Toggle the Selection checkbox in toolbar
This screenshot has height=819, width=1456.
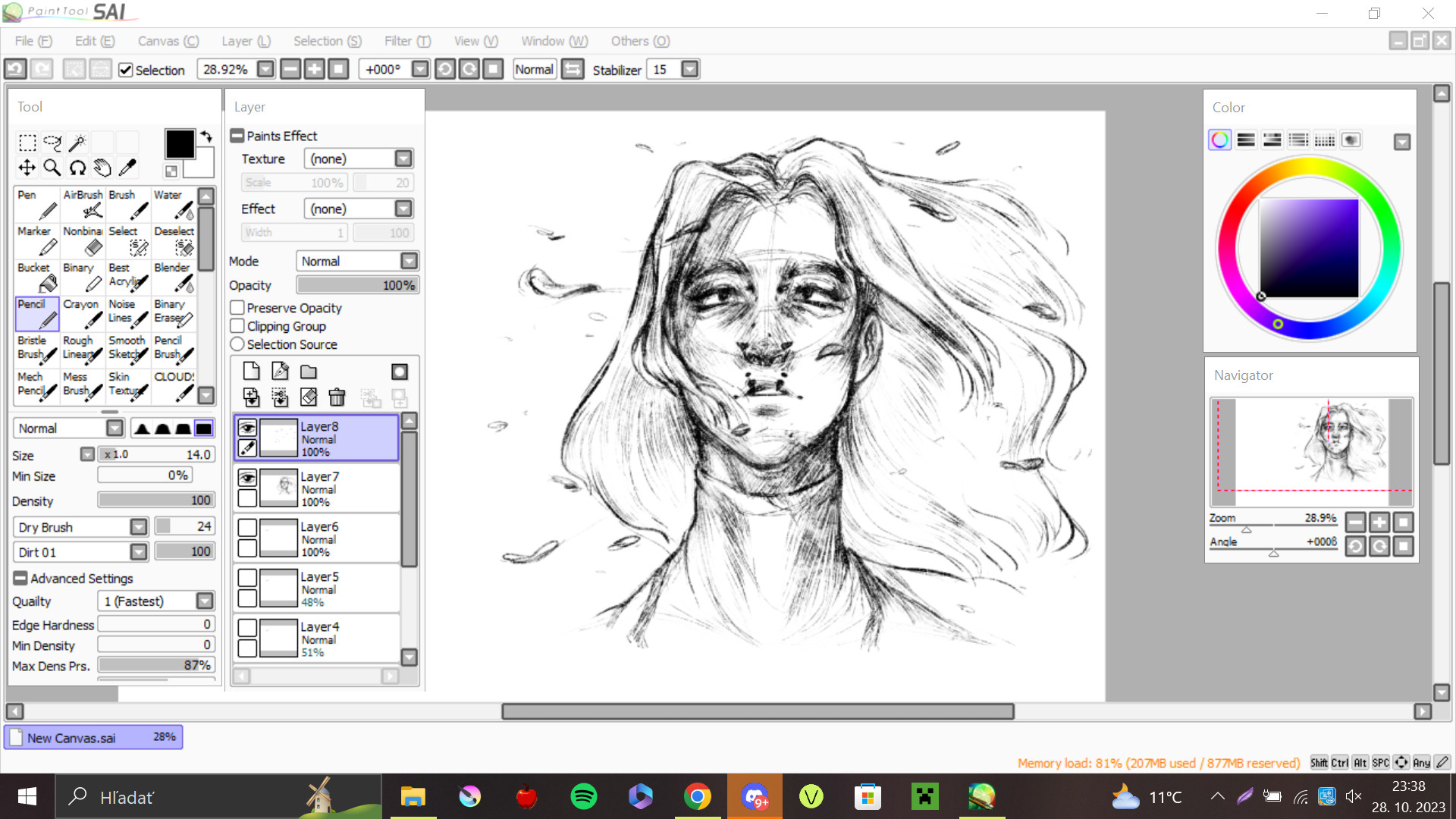(126, 70)
